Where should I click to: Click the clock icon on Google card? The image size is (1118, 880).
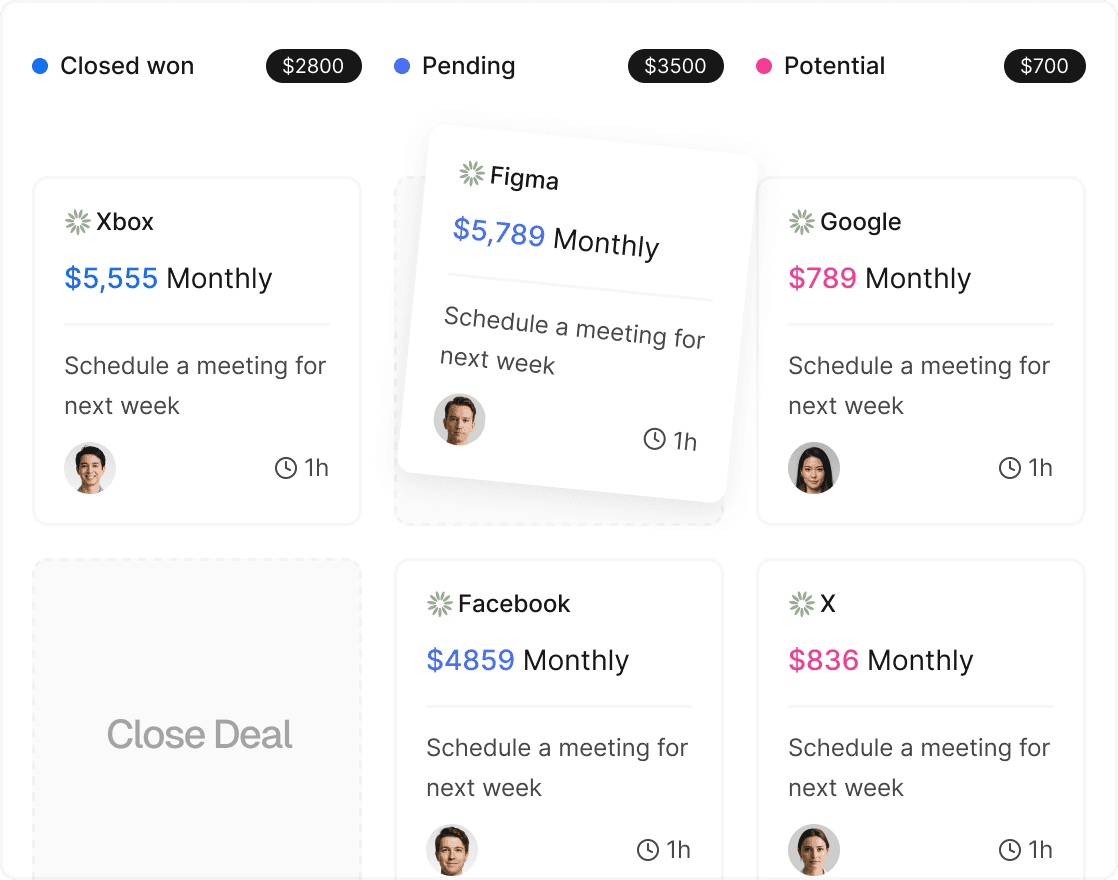[x=1010, y=468]
